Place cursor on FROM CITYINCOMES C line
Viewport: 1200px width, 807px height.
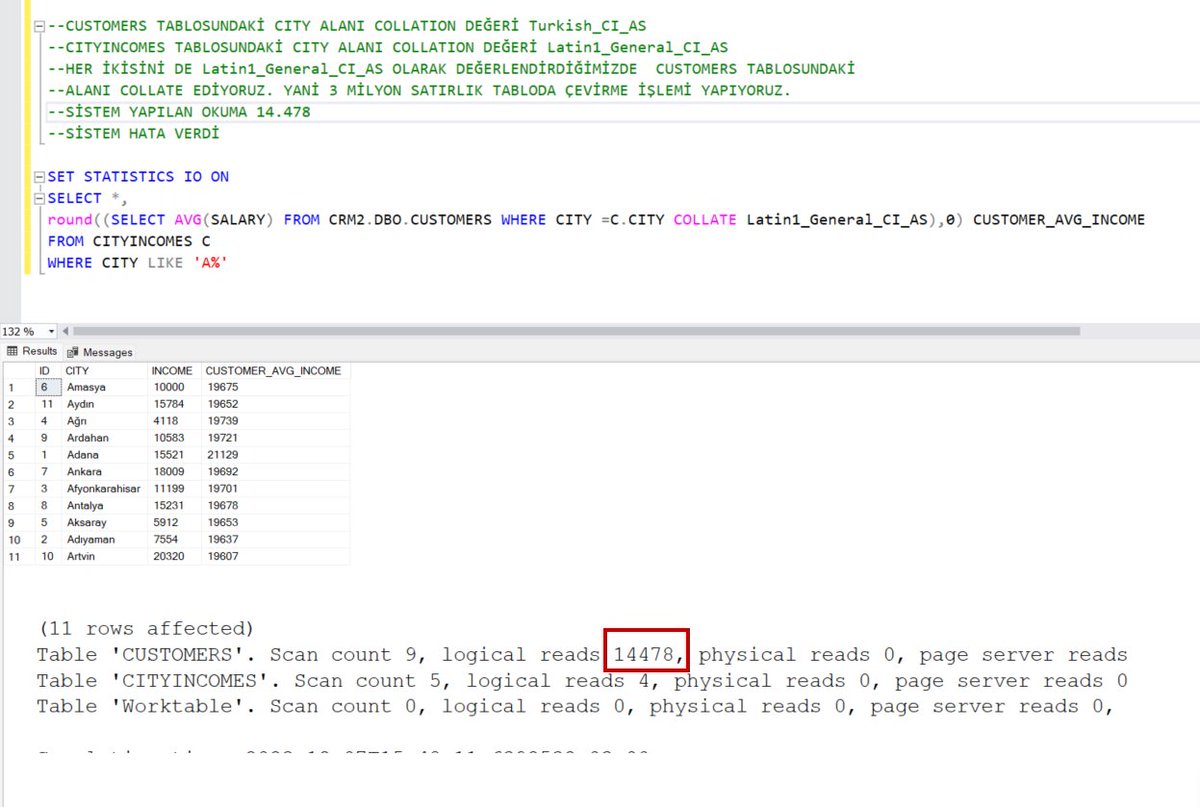coord(129,241)
